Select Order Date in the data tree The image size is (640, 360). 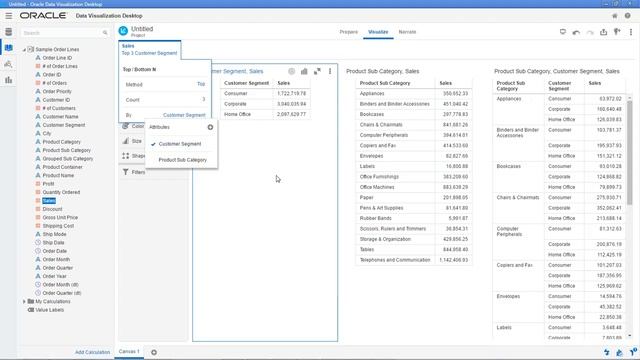pyautogui.click(x=55, y=251)
